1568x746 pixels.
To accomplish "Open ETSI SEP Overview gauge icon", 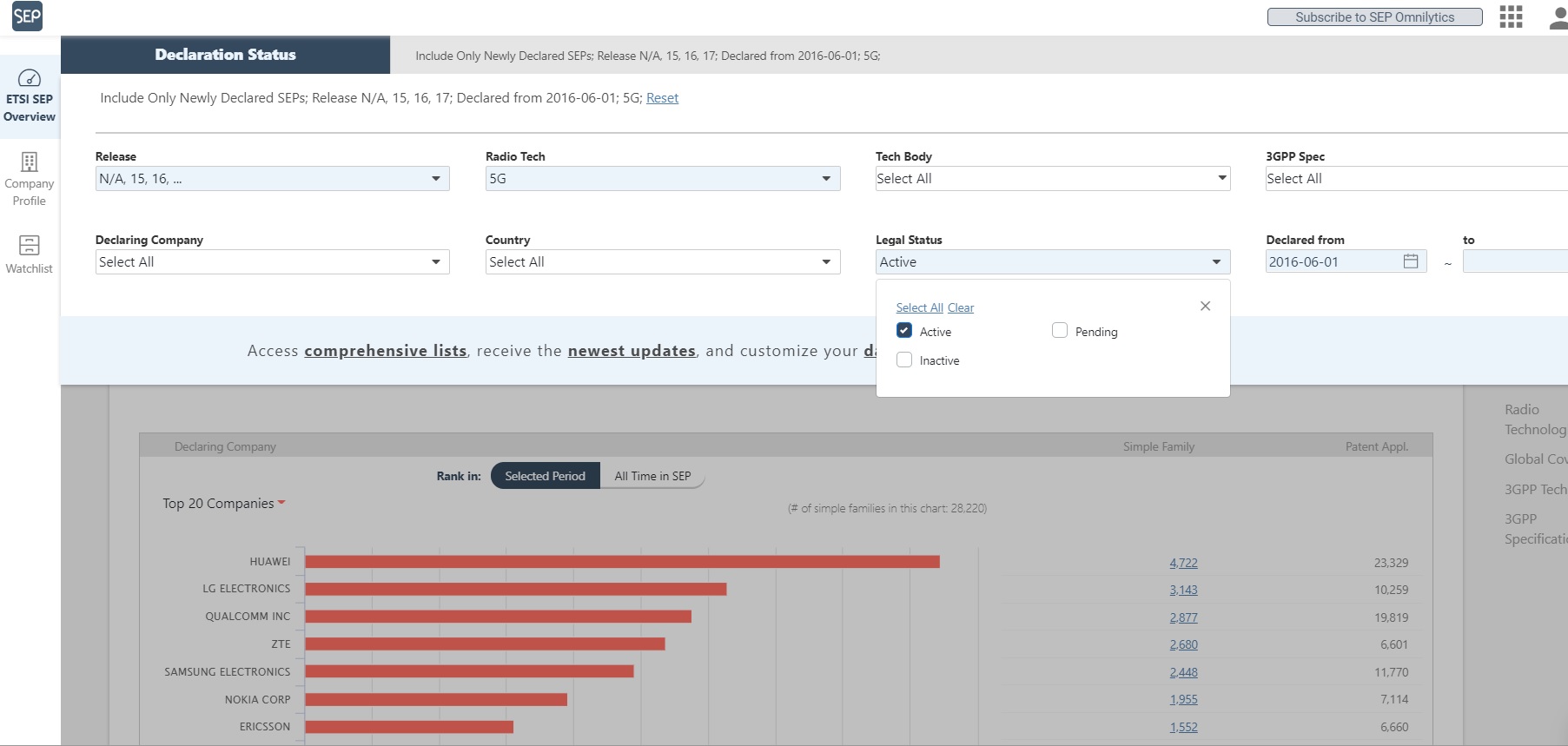I will (x=30, y=78).
